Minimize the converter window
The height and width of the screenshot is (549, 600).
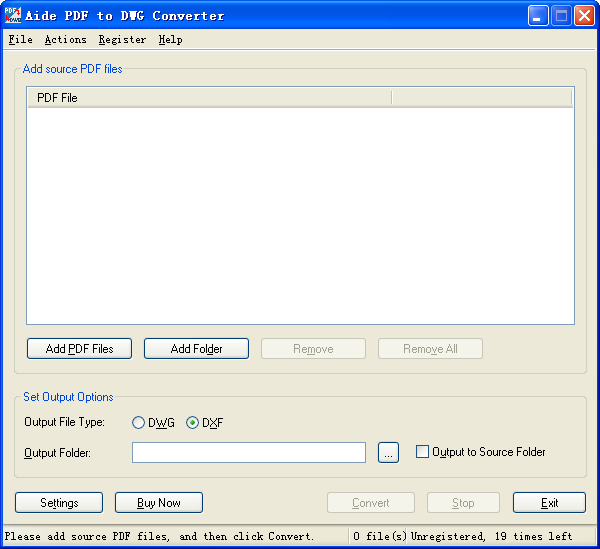pos(538,16)
